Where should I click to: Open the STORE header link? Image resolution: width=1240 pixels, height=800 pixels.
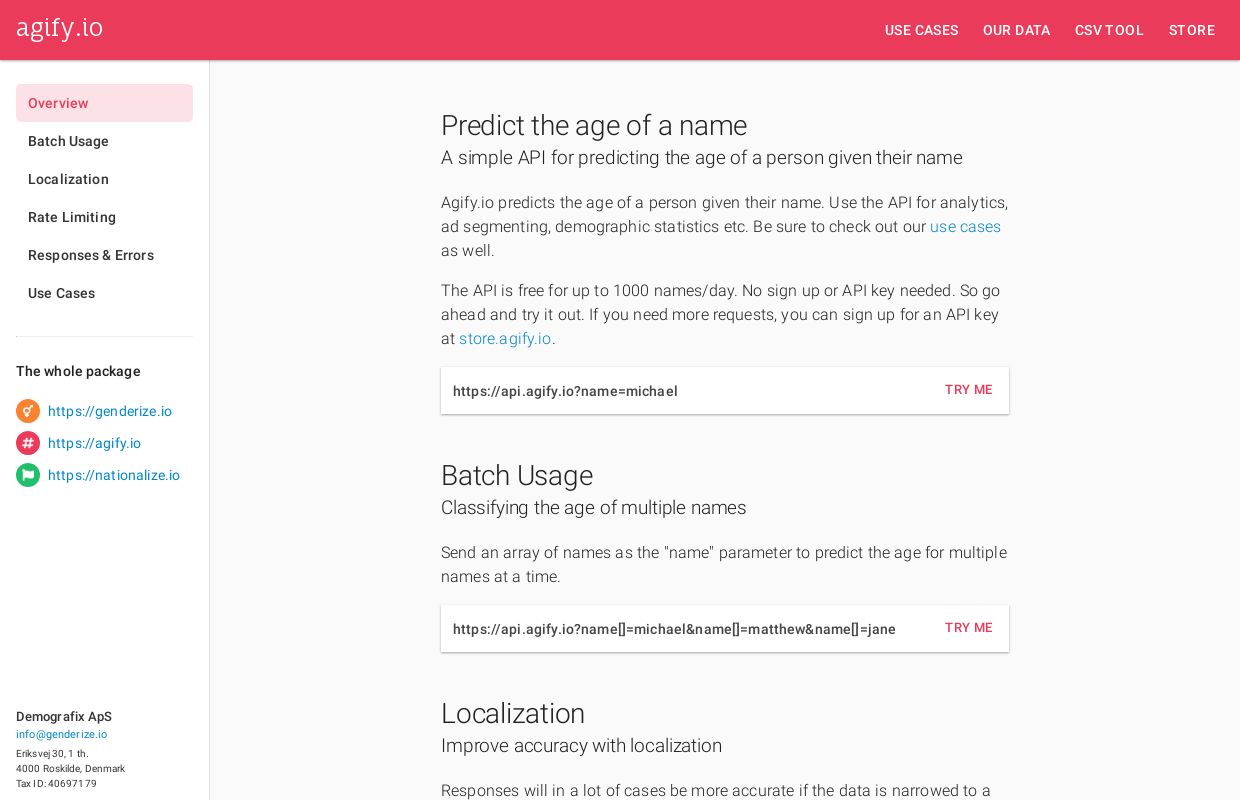(x=1192, y=30)
